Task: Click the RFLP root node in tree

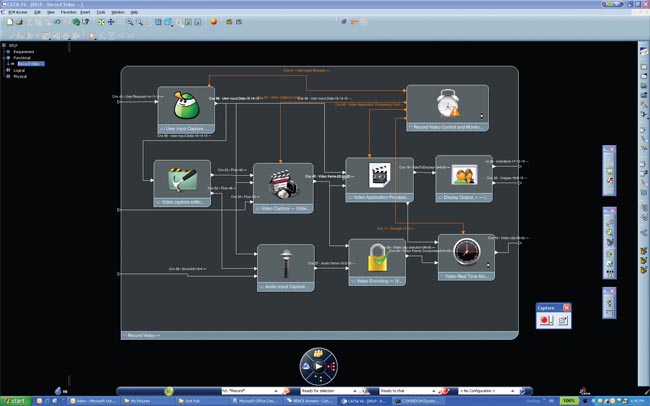Action: 12,46
